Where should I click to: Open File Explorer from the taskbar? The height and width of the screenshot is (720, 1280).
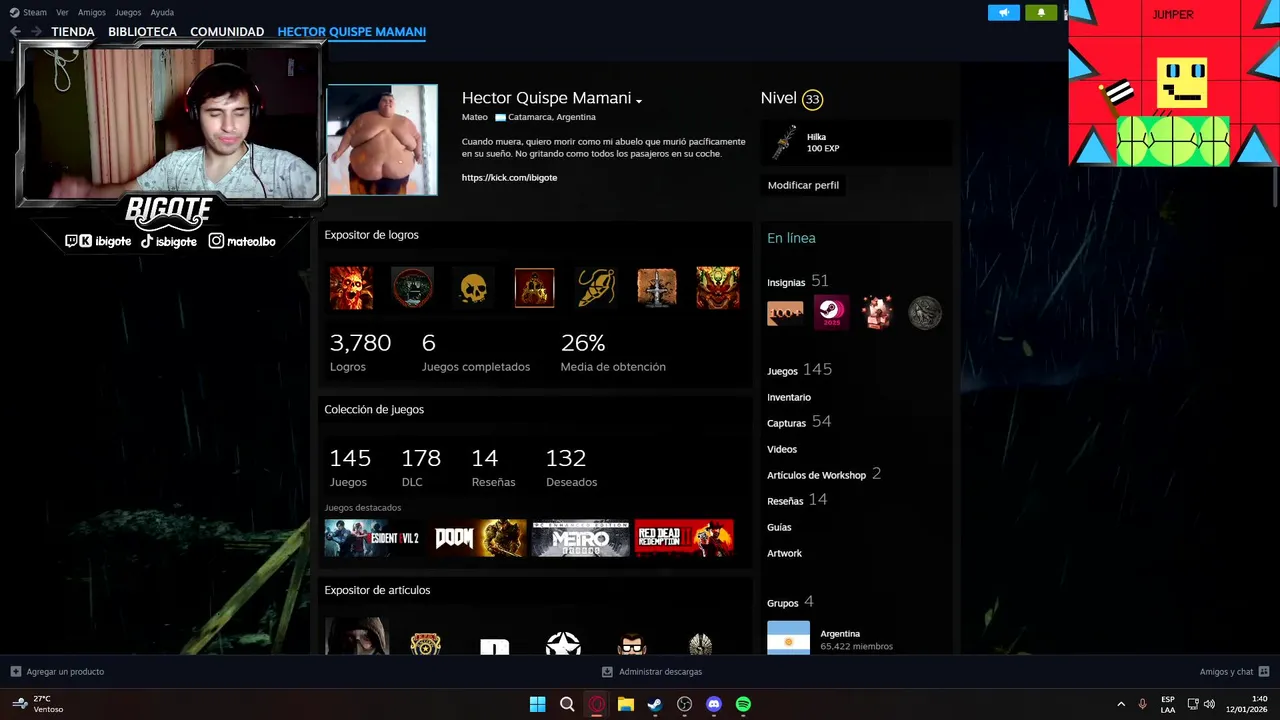pyautogui.click(x=626, y=704)
